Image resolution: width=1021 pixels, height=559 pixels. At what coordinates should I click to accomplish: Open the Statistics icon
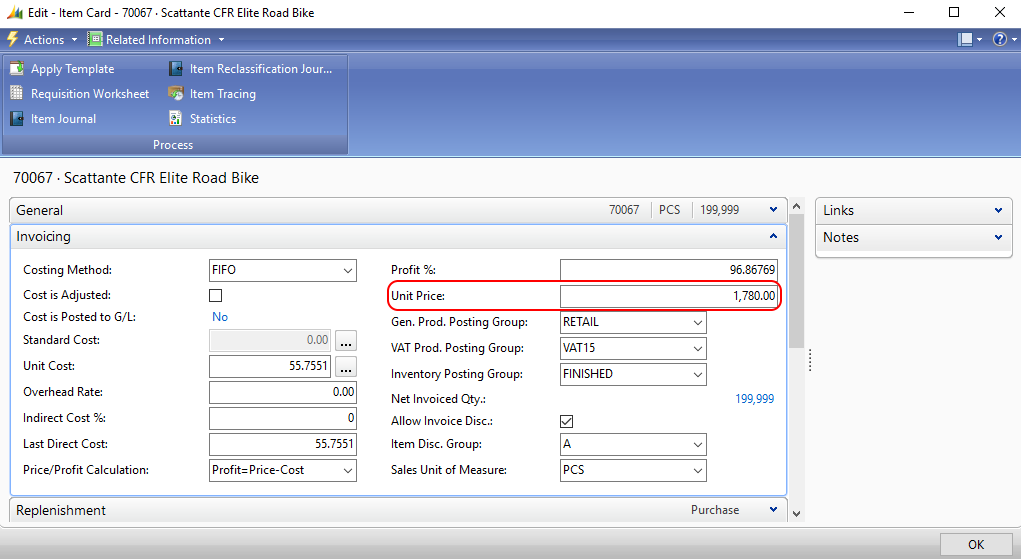click(x=176, y=118)
